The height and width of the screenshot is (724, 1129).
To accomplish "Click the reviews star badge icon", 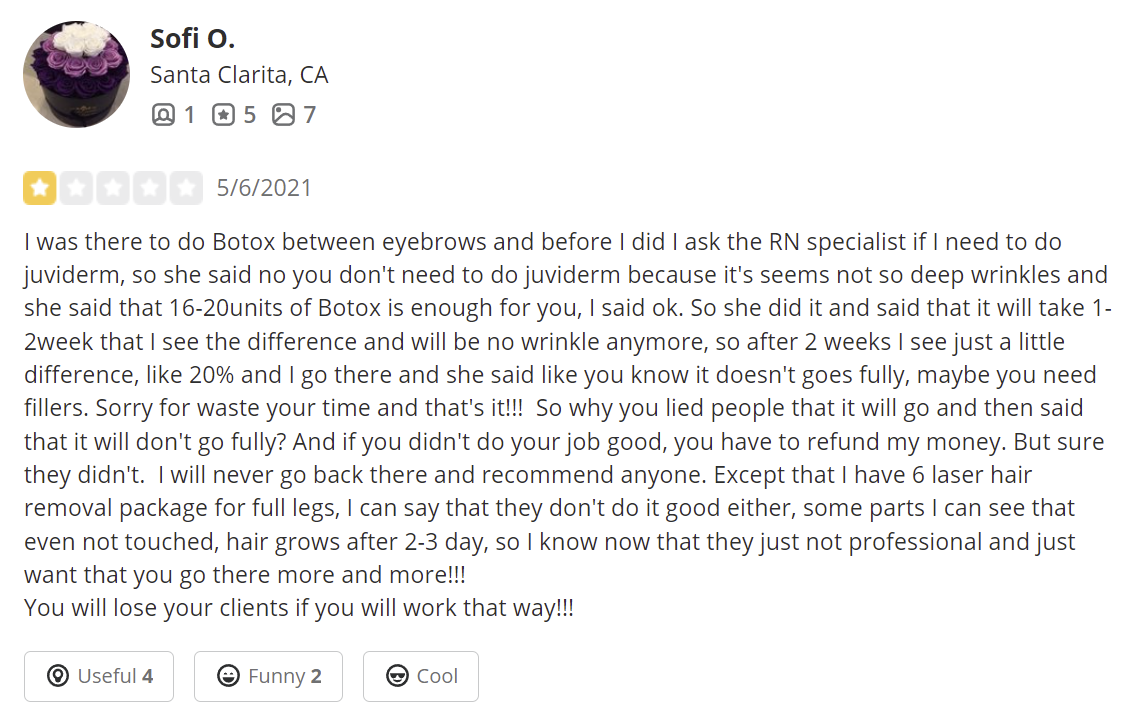I will point(223,115).
